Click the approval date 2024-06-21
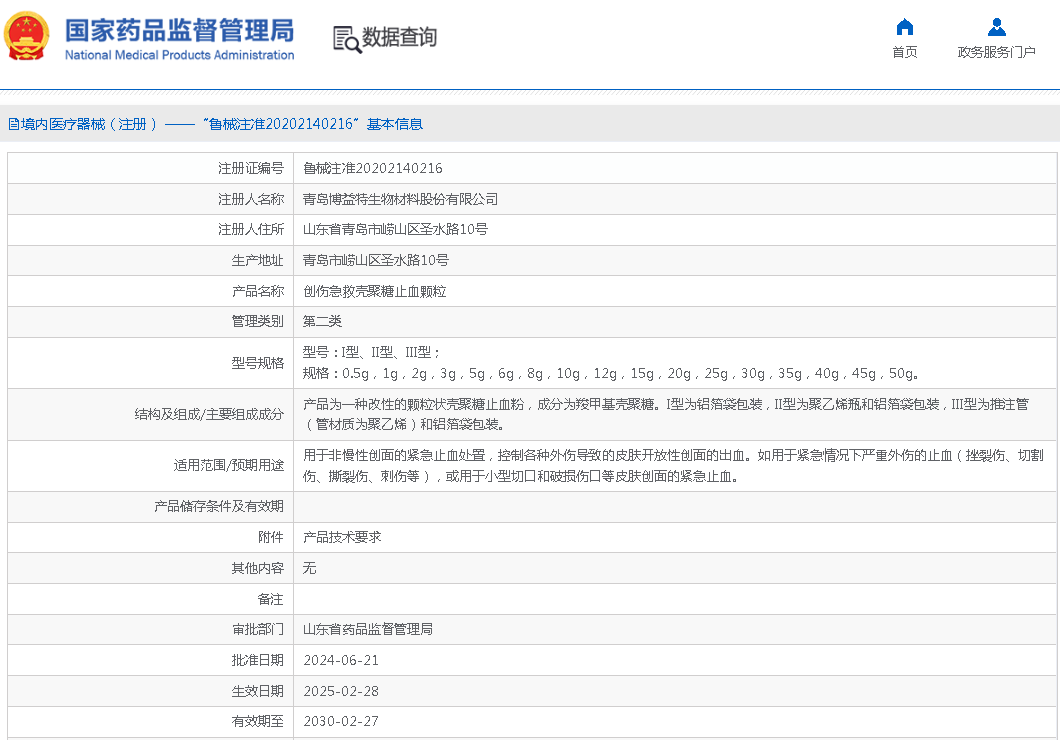The width and height of the screenshot is (1060, 740). tap(341, 660)
